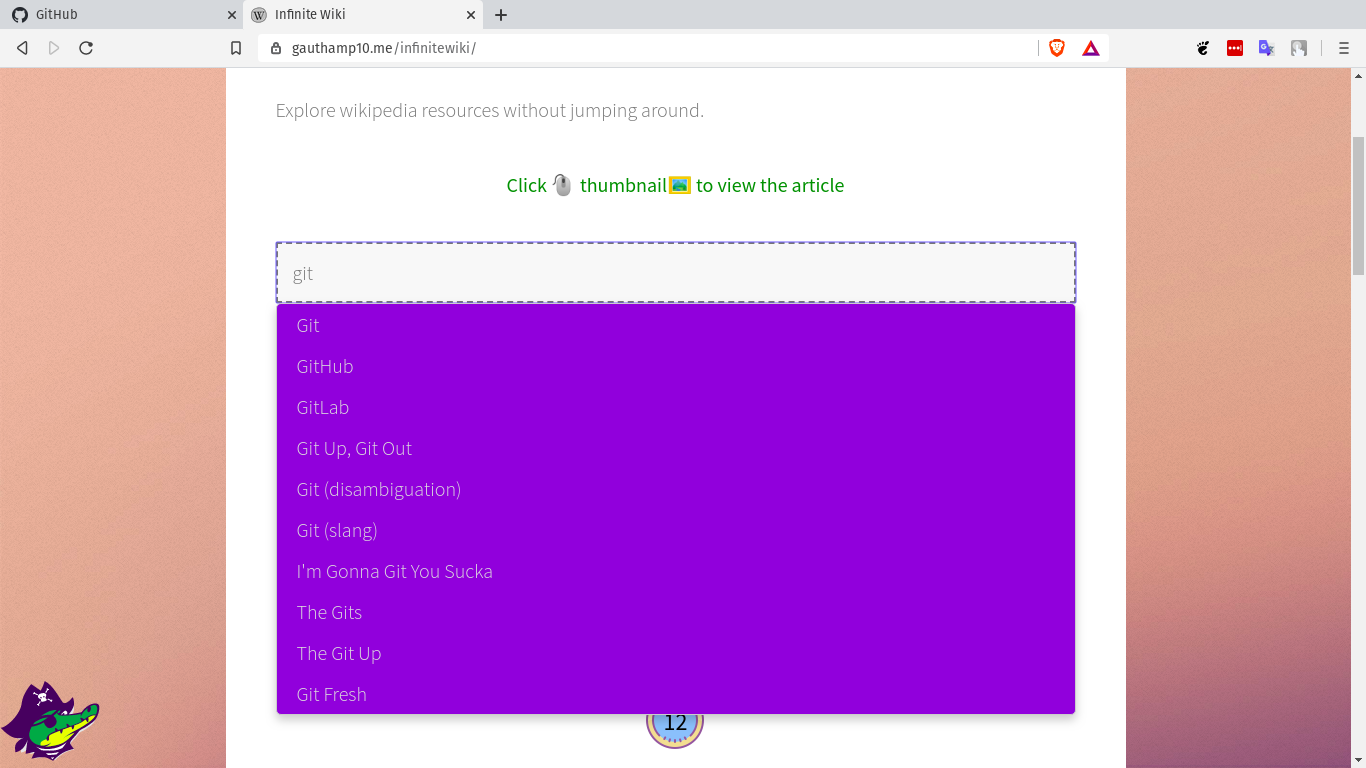Focus the search box containing git
Screen dimensions: 1366x768
(x=676, y=273)
